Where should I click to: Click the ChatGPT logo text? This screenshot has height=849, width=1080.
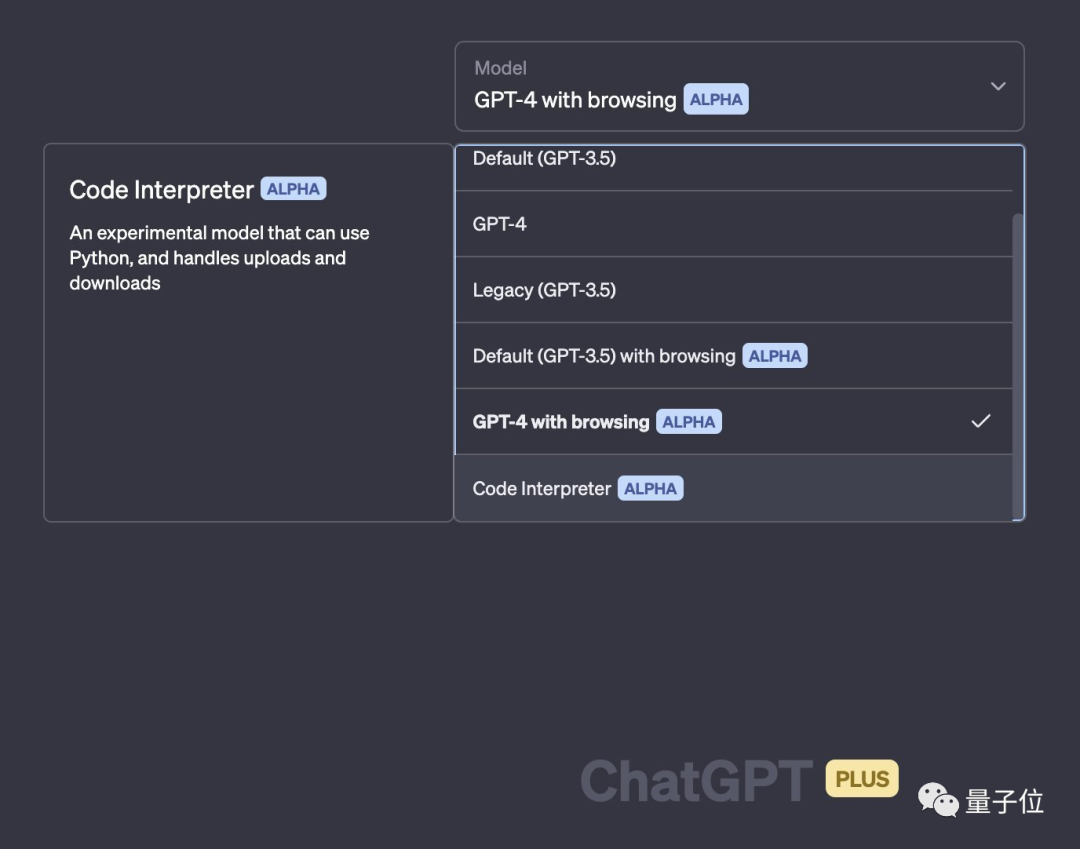(x=696, y=781)
